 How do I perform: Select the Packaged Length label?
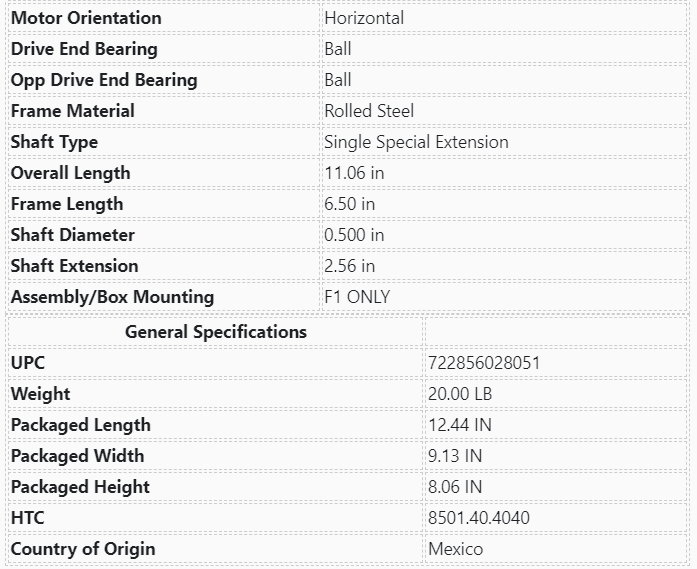click(81, 425)
